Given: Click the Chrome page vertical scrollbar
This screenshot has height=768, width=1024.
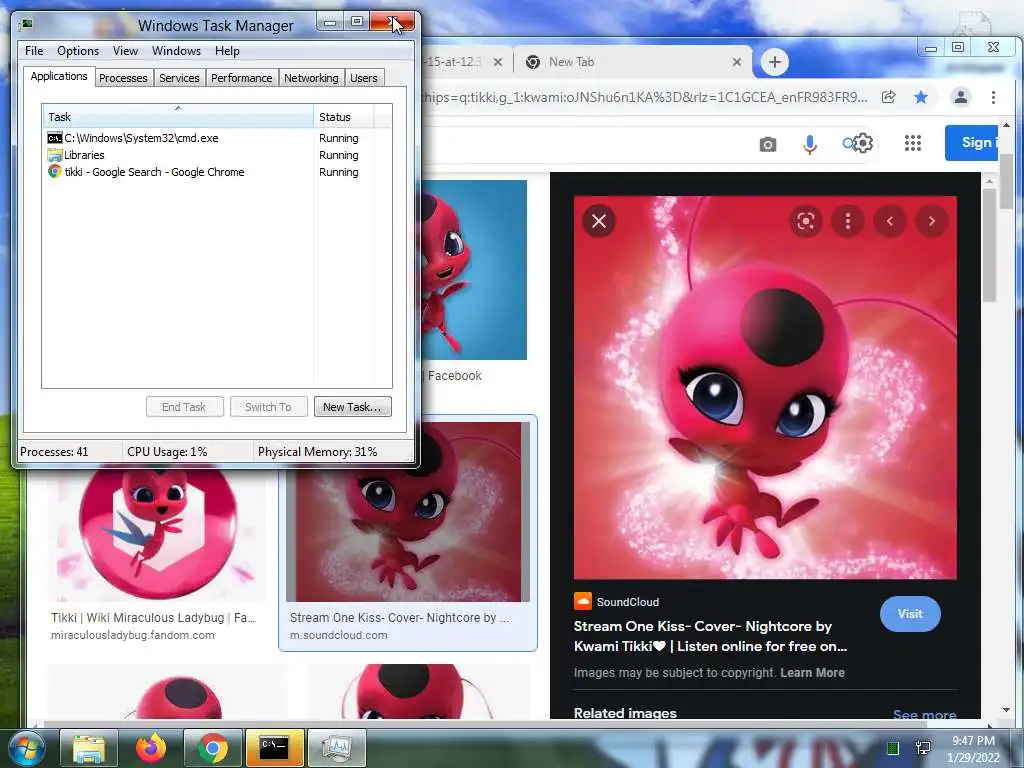Looking at the screenshot, I should pyautogui.click(x=1006, y=183).
